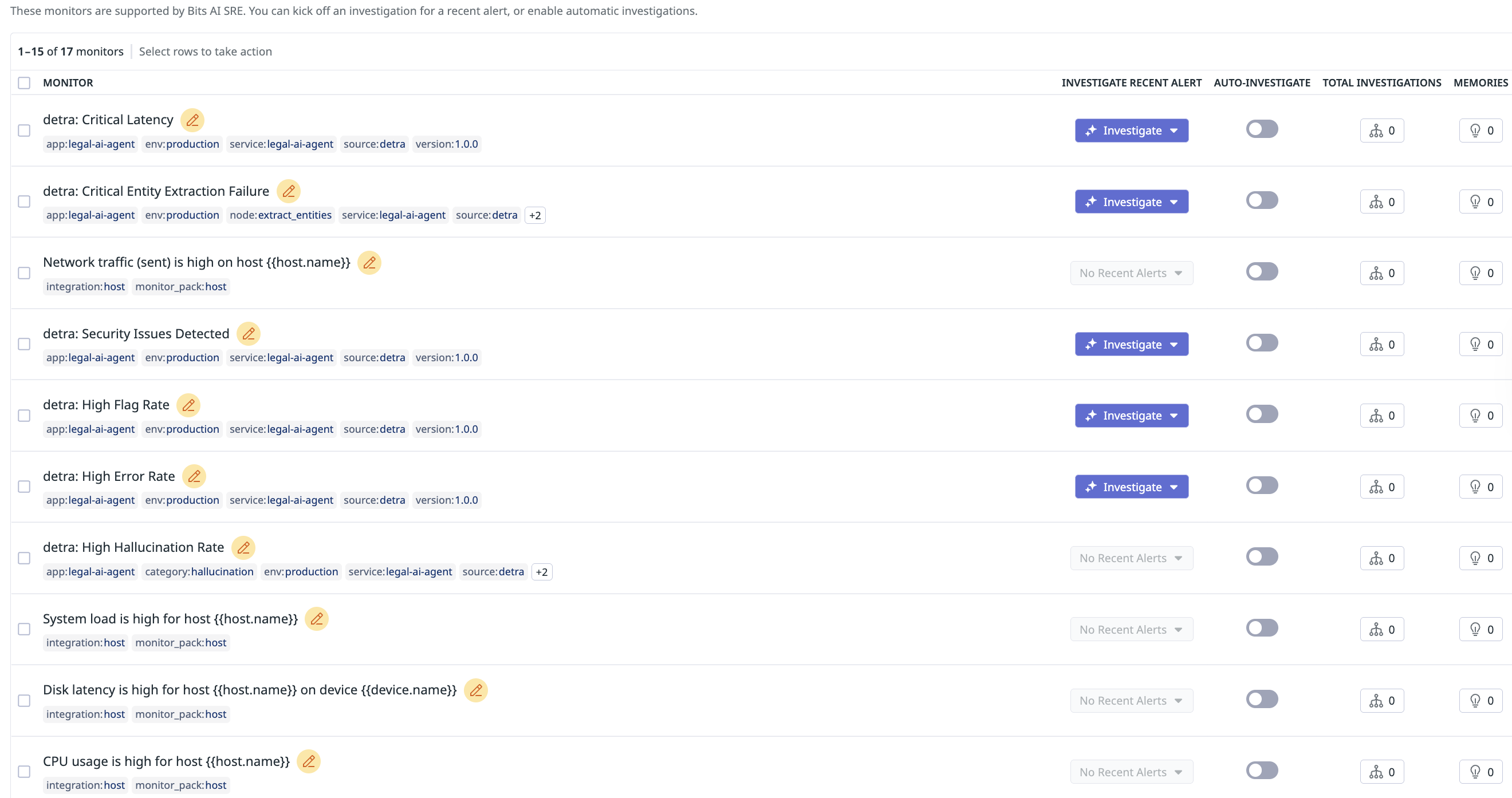Expand +2 tags on High Hallucination Rate
This screenshot has width=1512, height=798.
[x=541, y=571]
